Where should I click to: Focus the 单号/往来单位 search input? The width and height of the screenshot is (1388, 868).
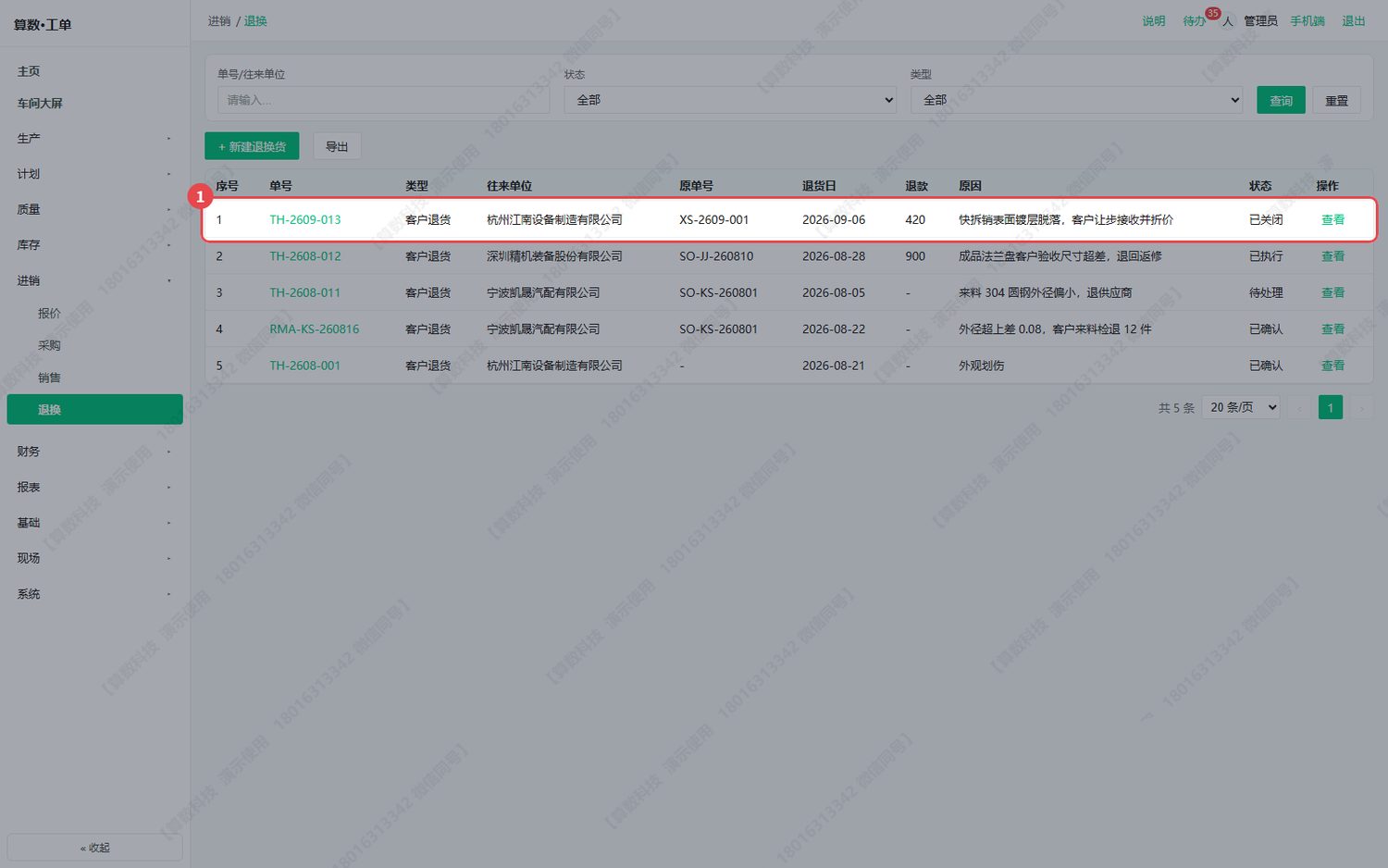tap(383, 100)
